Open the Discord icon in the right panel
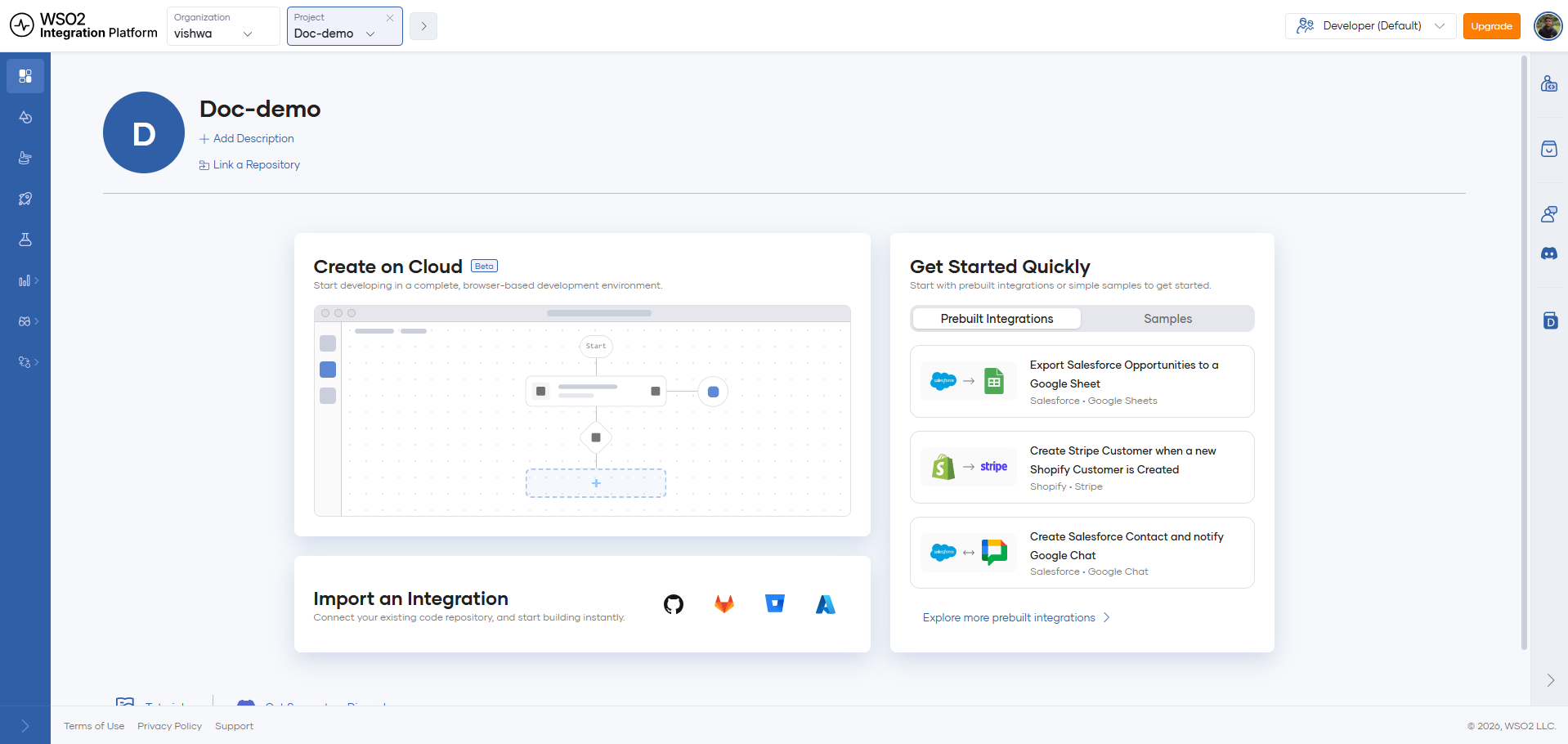 coord(1549,253)
